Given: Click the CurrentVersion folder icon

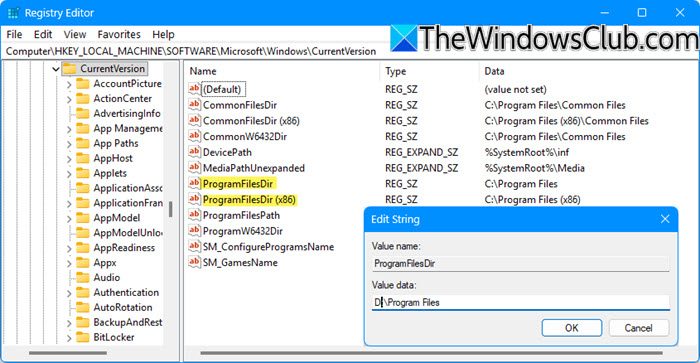Looking at the screenshot, I should (x=69, y=69).
